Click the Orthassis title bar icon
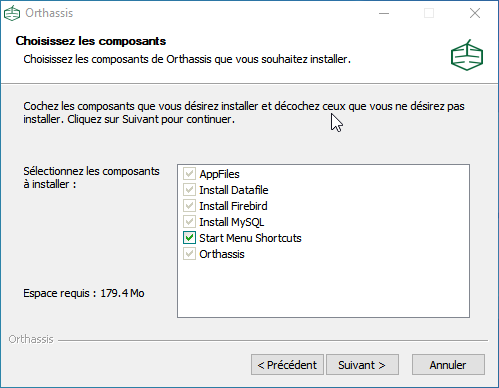This screenshot has width=499, height=388. (x=12, y=13)
